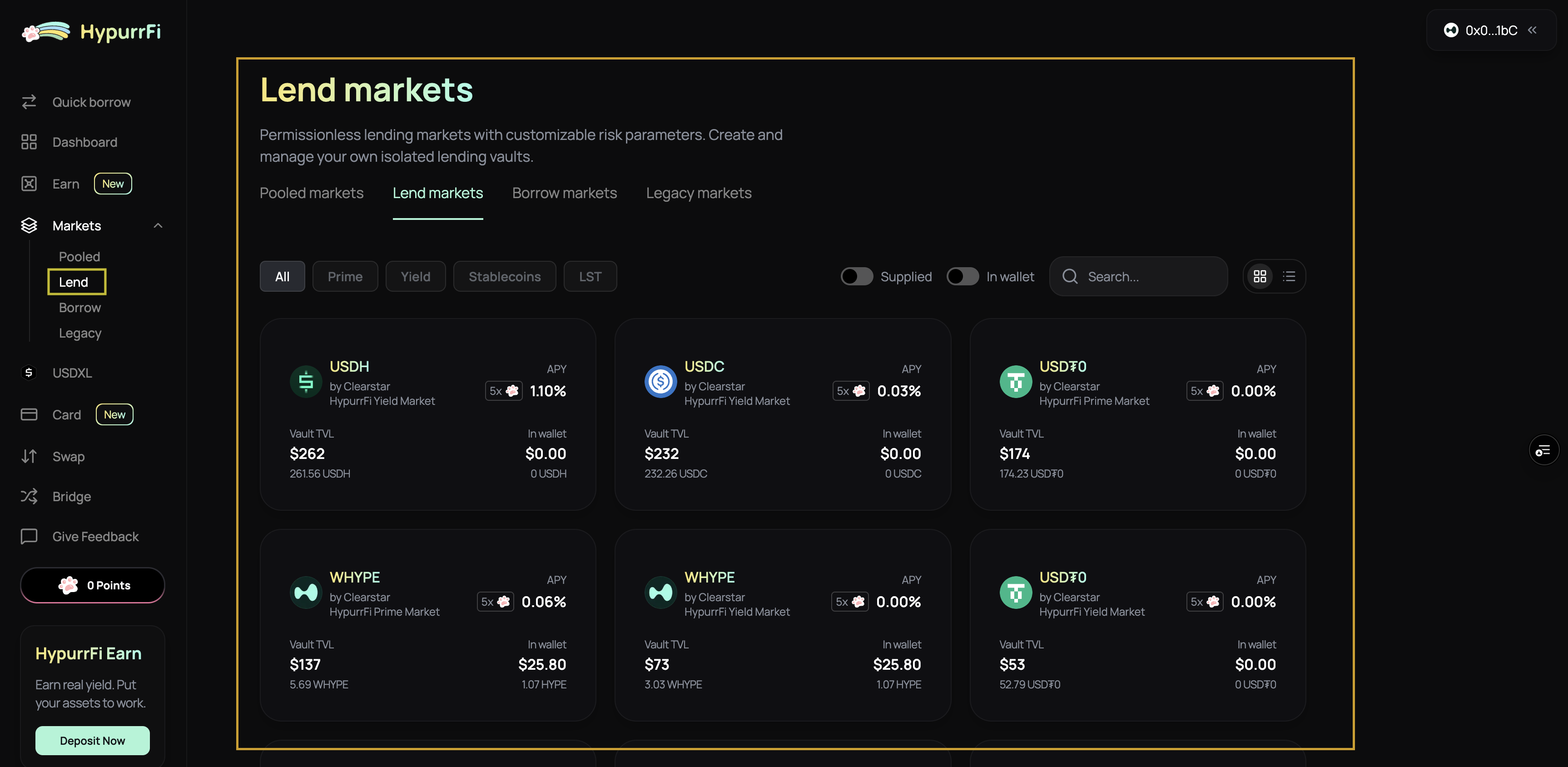Select the grid view layout icon
Screen dimensions: 1568x767
[x=1260, y=276]
